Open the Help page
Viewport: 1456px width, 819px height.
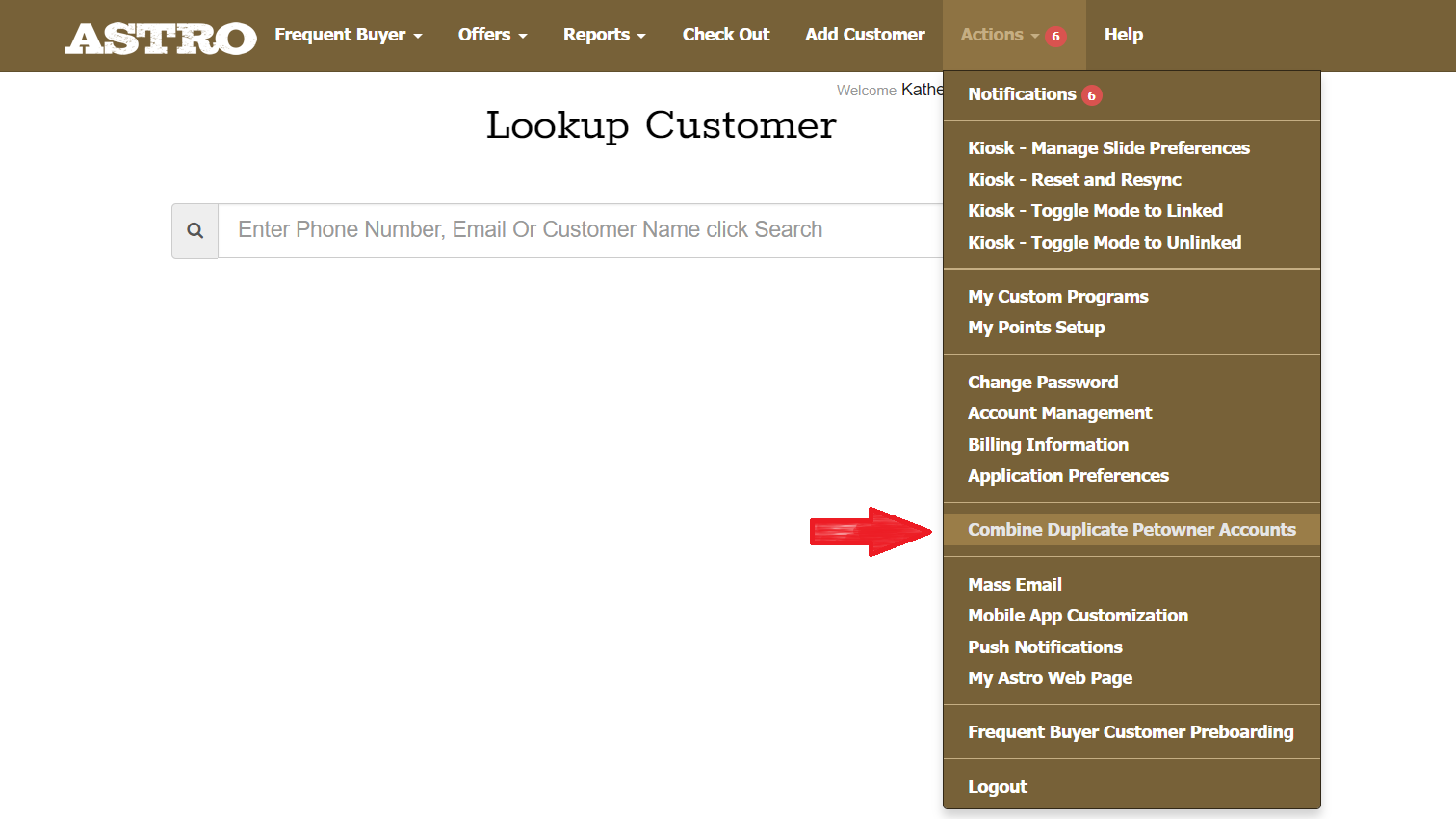[x=1123, y=35]
